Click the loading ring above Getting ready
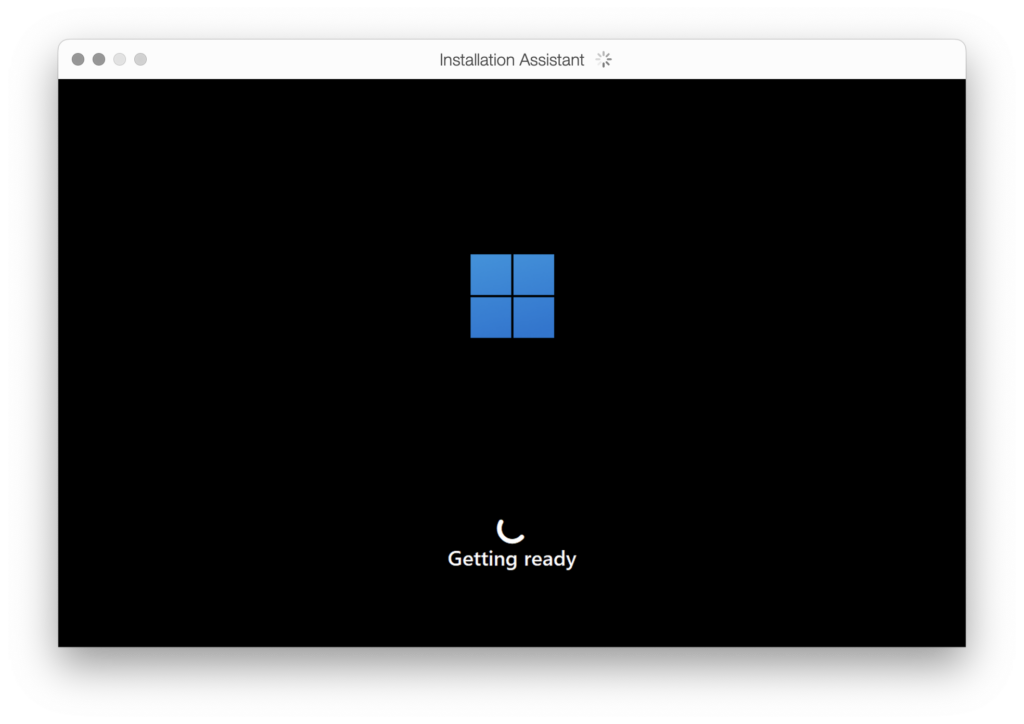 [x=511, y=530]
